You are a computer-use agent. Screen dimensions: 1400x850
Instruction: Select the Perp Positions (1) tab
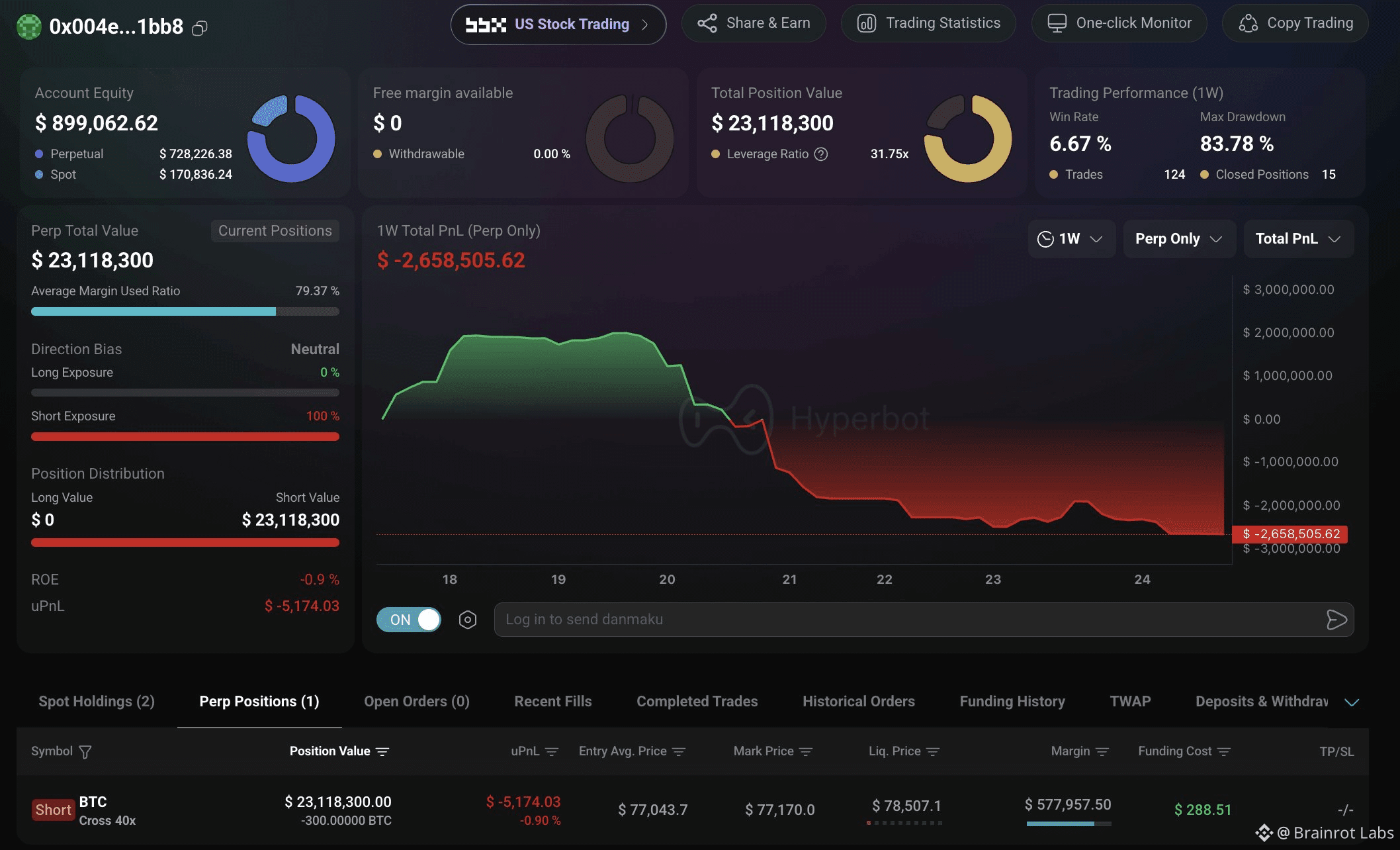point(259,702)
